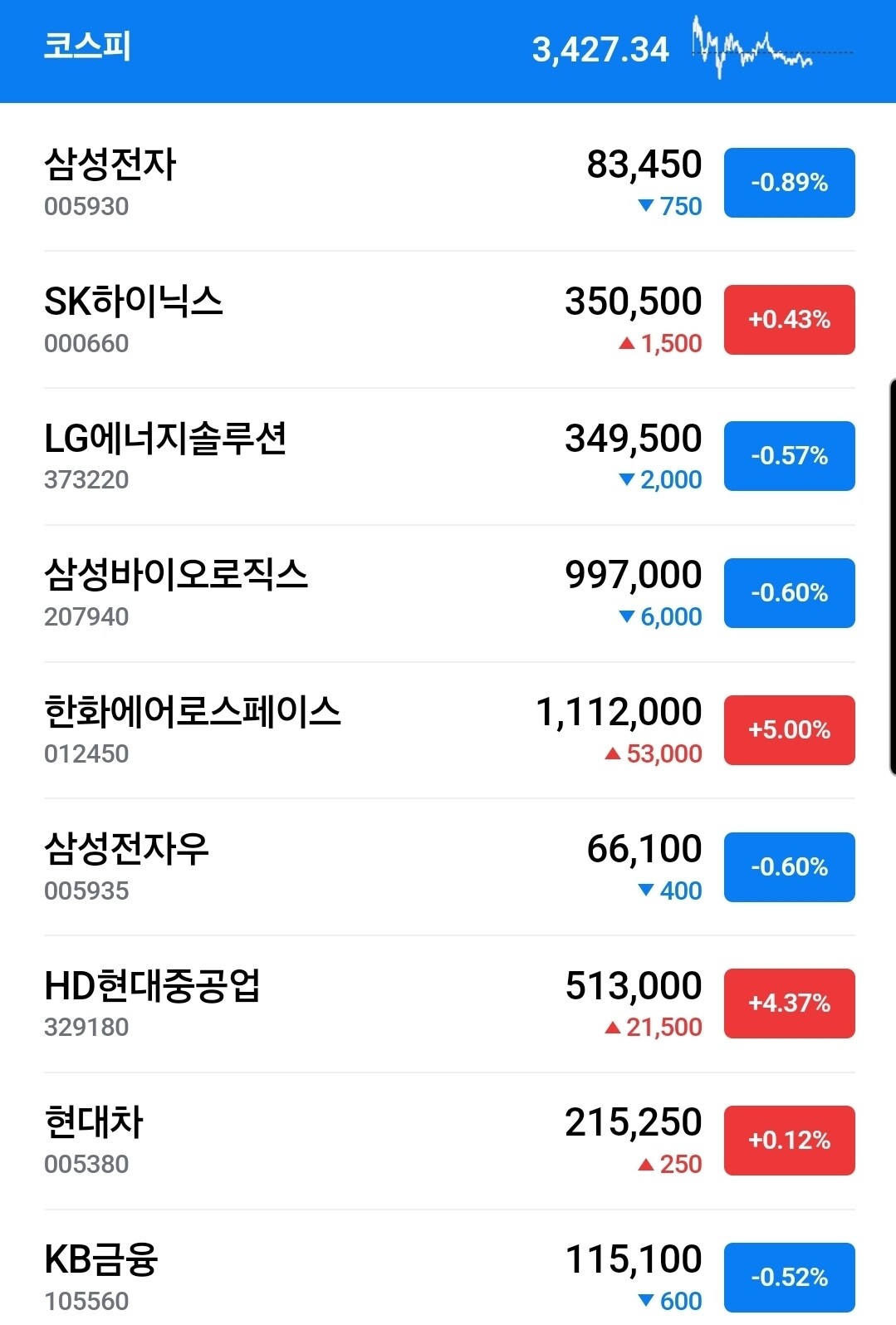This screenshot has width=896, height=1325.
Task: Tap the KOSPI index value 3,427.34
Action: (x=600, y=50)
